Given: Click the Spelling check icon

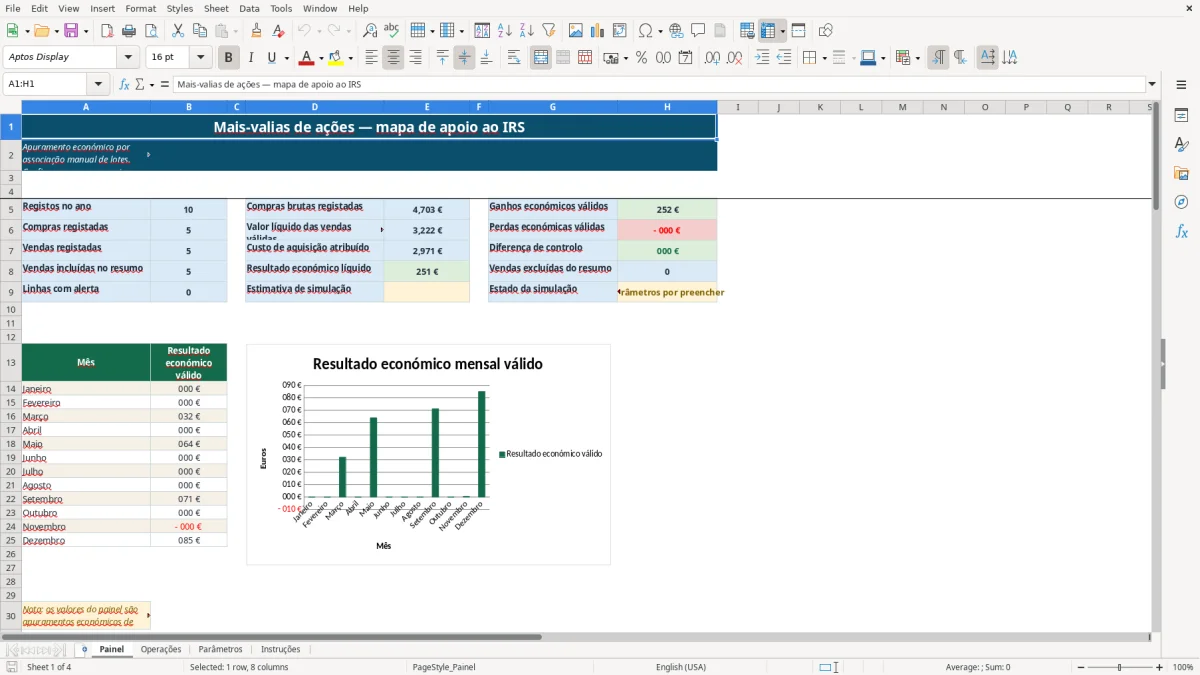Looking at the screenshot, I should click(392, 31).
